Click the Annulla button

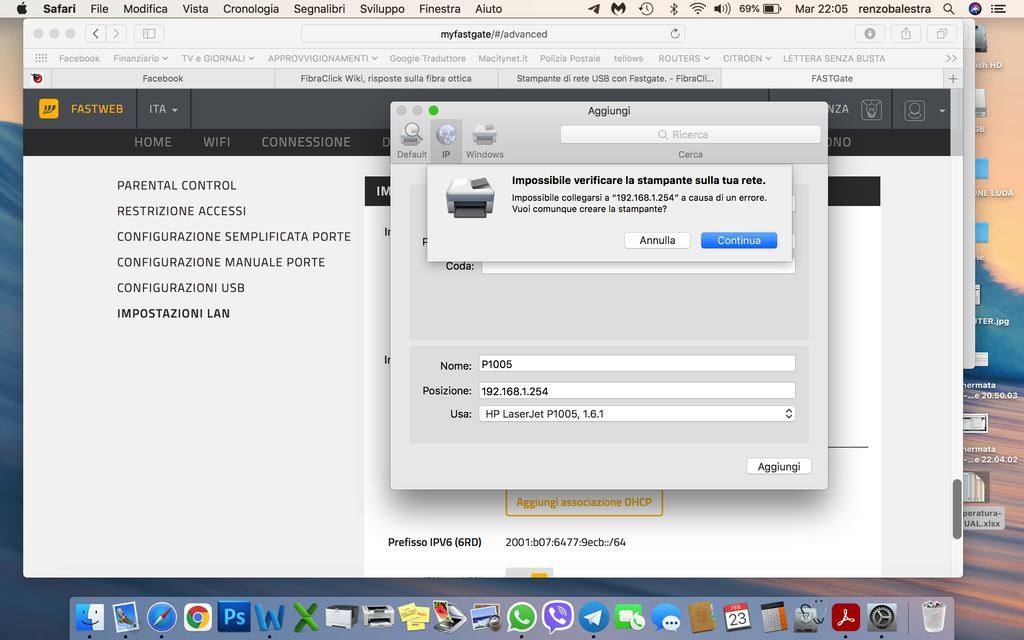click(x=657, y=240)
